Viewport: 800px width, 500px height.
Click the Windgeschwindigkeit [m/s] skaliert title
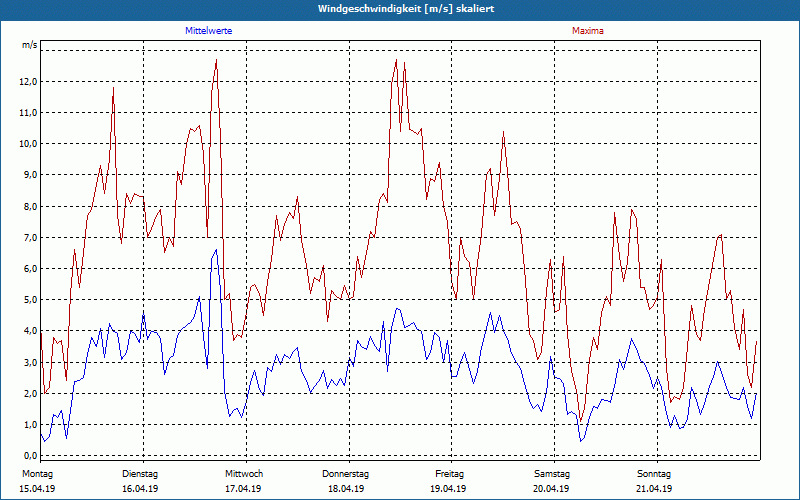pos(406,9)
